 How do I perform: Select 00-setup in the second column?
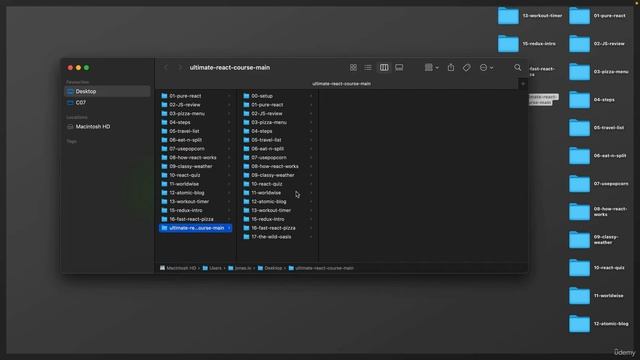pyautogui.click(x=278, y=96)
